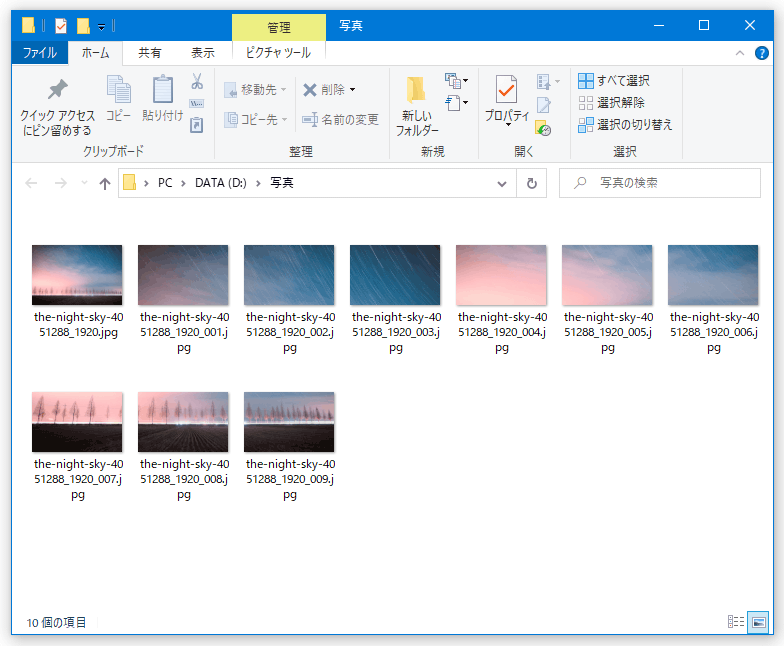Open the 移動先 (Move to) menu

point(256,90)
